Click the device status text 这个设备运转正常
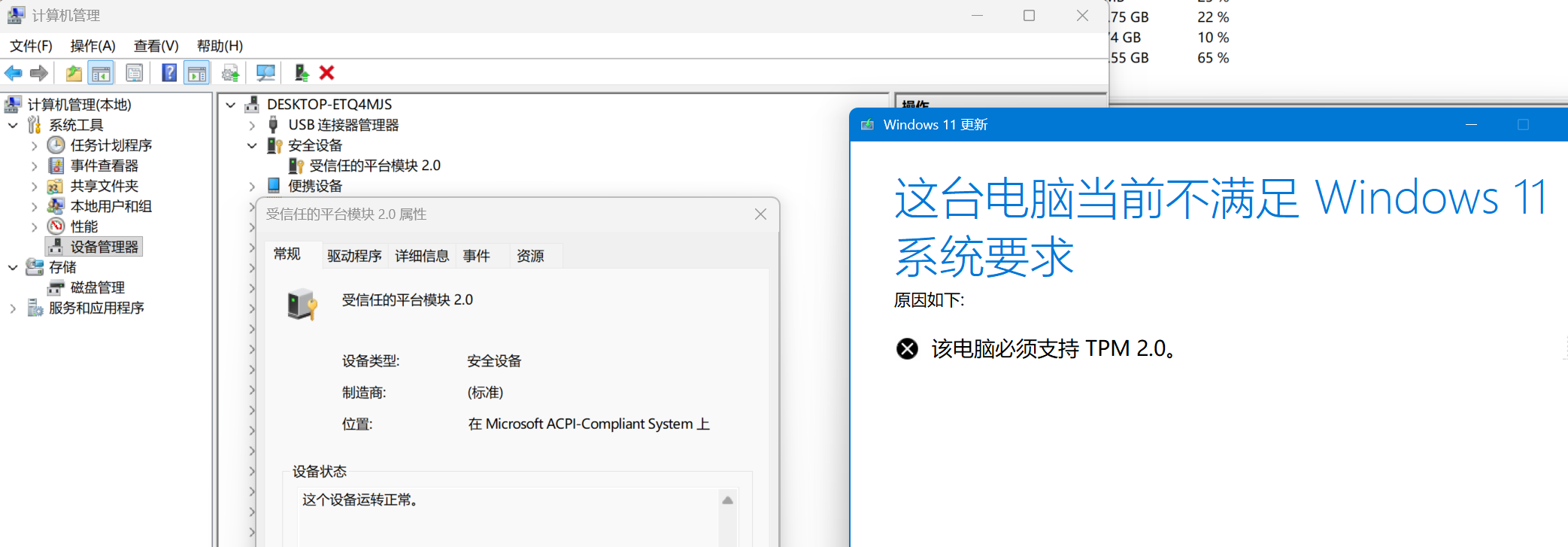The height and width of the screenshot is (547, 1568). [x=359, y=500]
